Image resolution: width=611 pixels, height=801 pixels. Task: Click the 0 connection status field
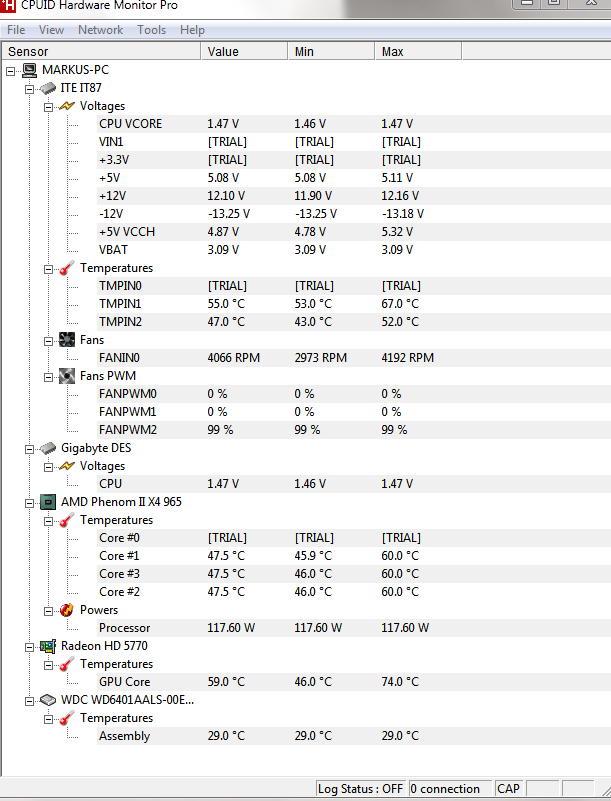[x=451, y=789]
